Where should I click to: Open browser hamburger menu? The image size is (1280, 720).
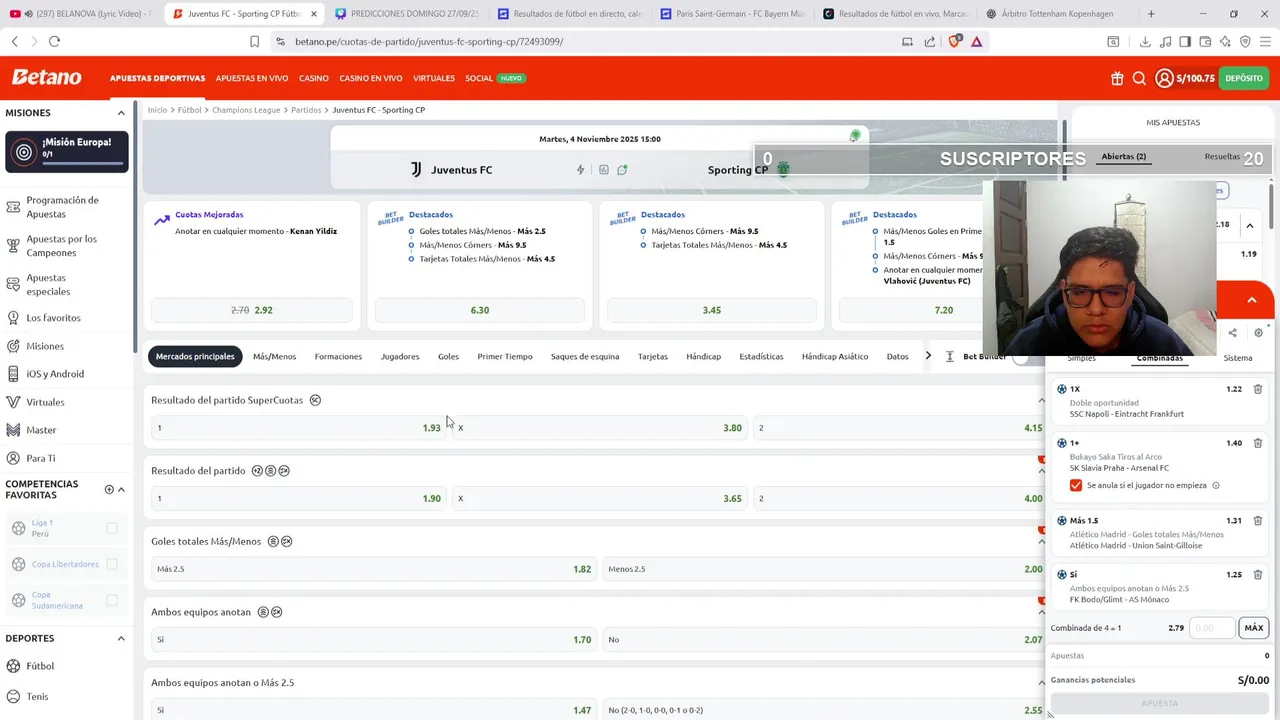(1265, 41)
